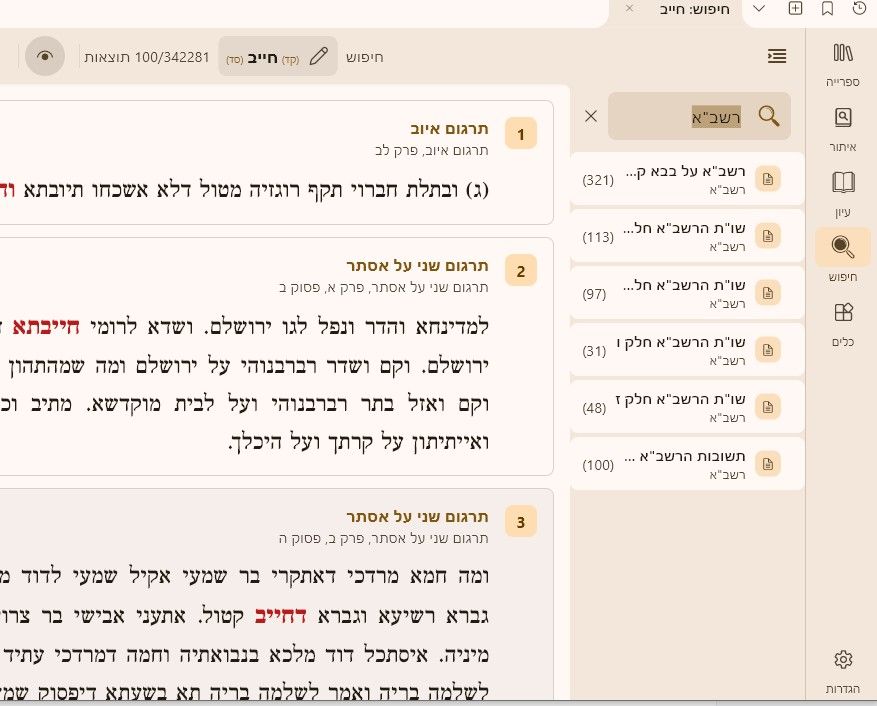Screen dimensions: 877x706
Task: Click the חיפוש label in search header
Action: click(365, 58)
